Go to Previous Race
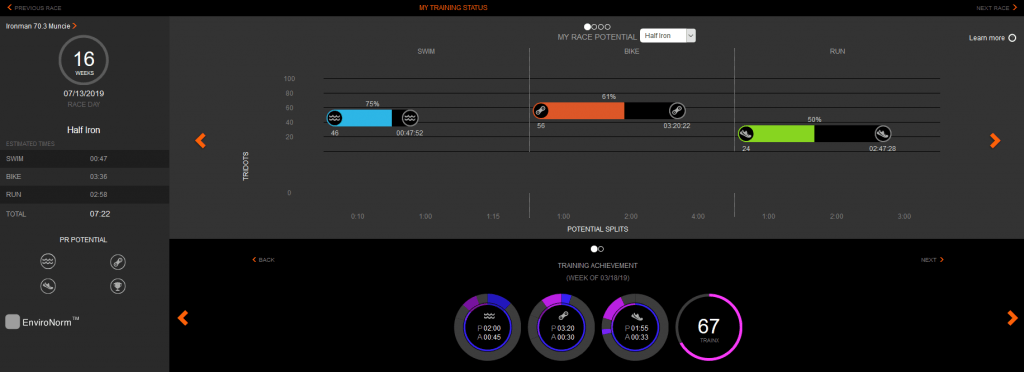1024x372 pixels. tap(34, 8)
